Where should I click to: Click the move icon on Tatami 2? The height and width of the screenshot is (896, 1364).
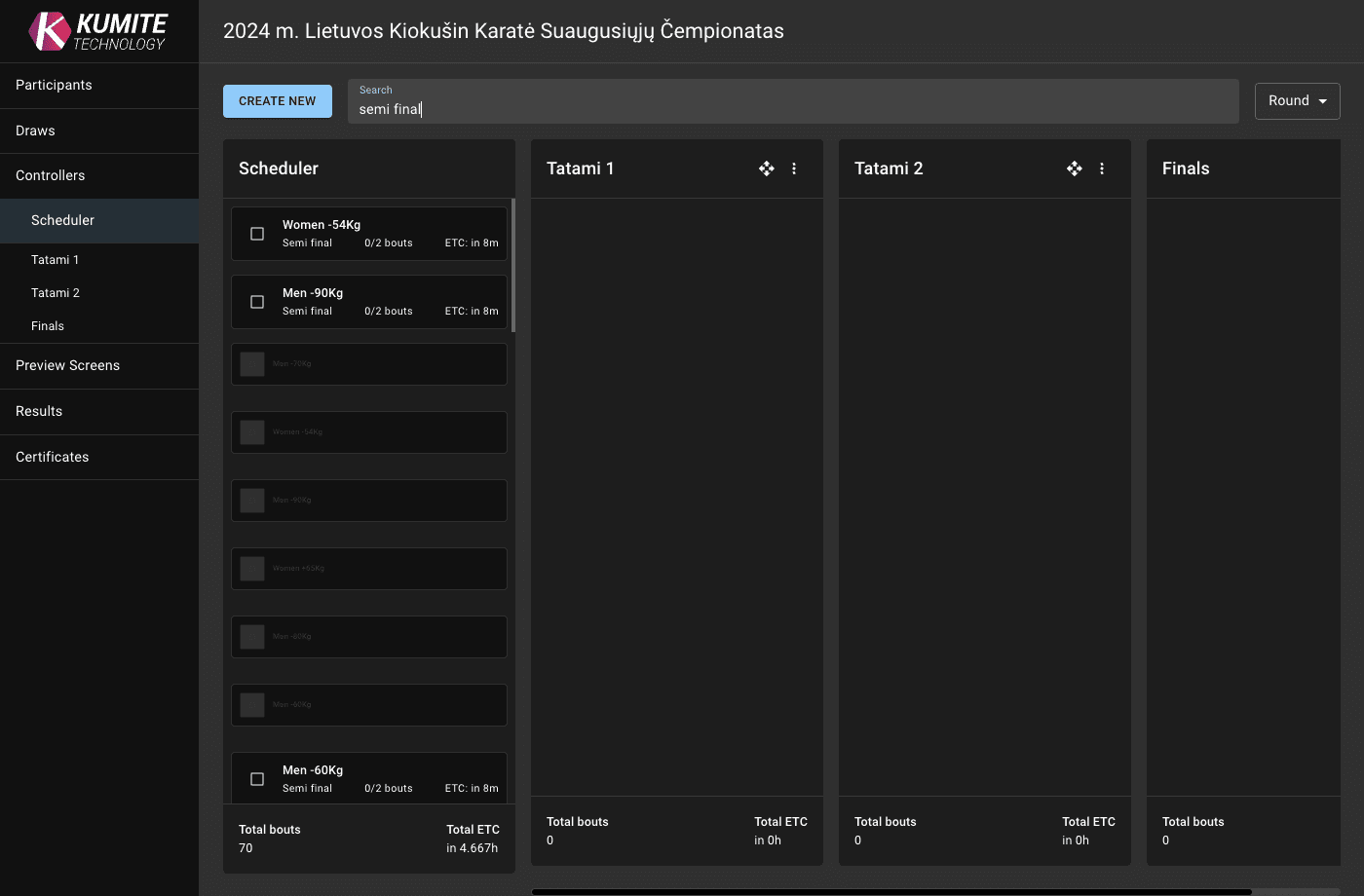point(1075,168)
